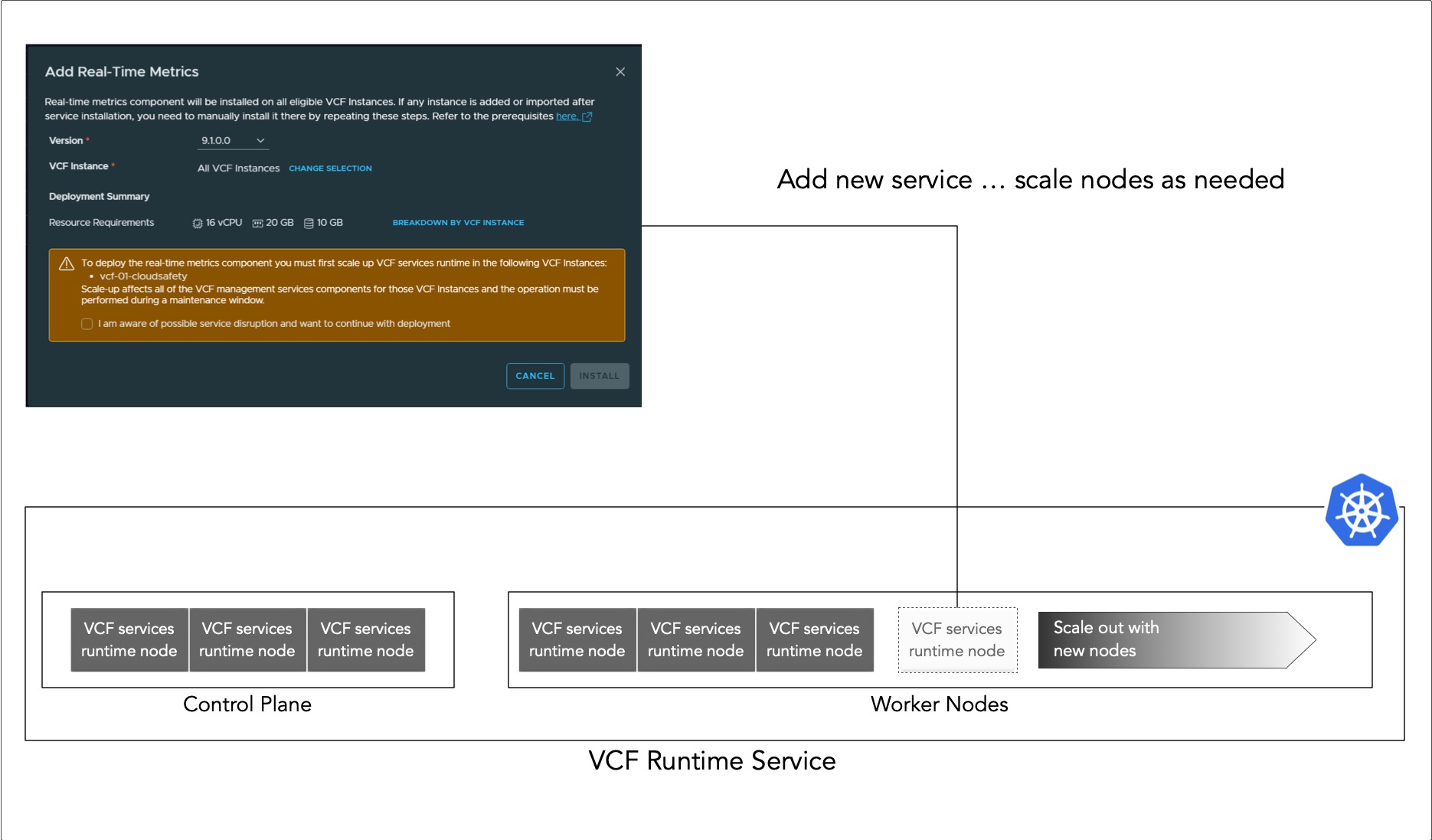Click the 'Scale out with new nodes' arrow
The image size is (1432, 840).
coord(1176,640)
